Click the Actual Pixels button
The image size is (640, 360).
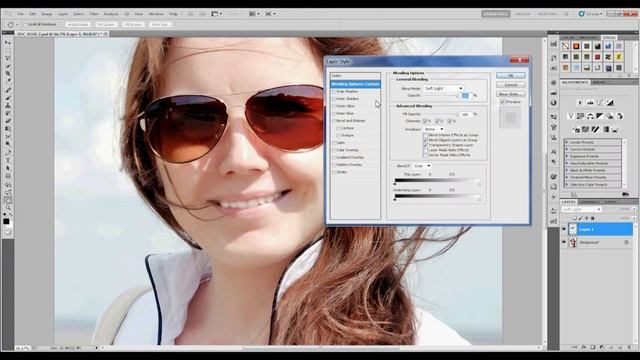pos(77,24)
